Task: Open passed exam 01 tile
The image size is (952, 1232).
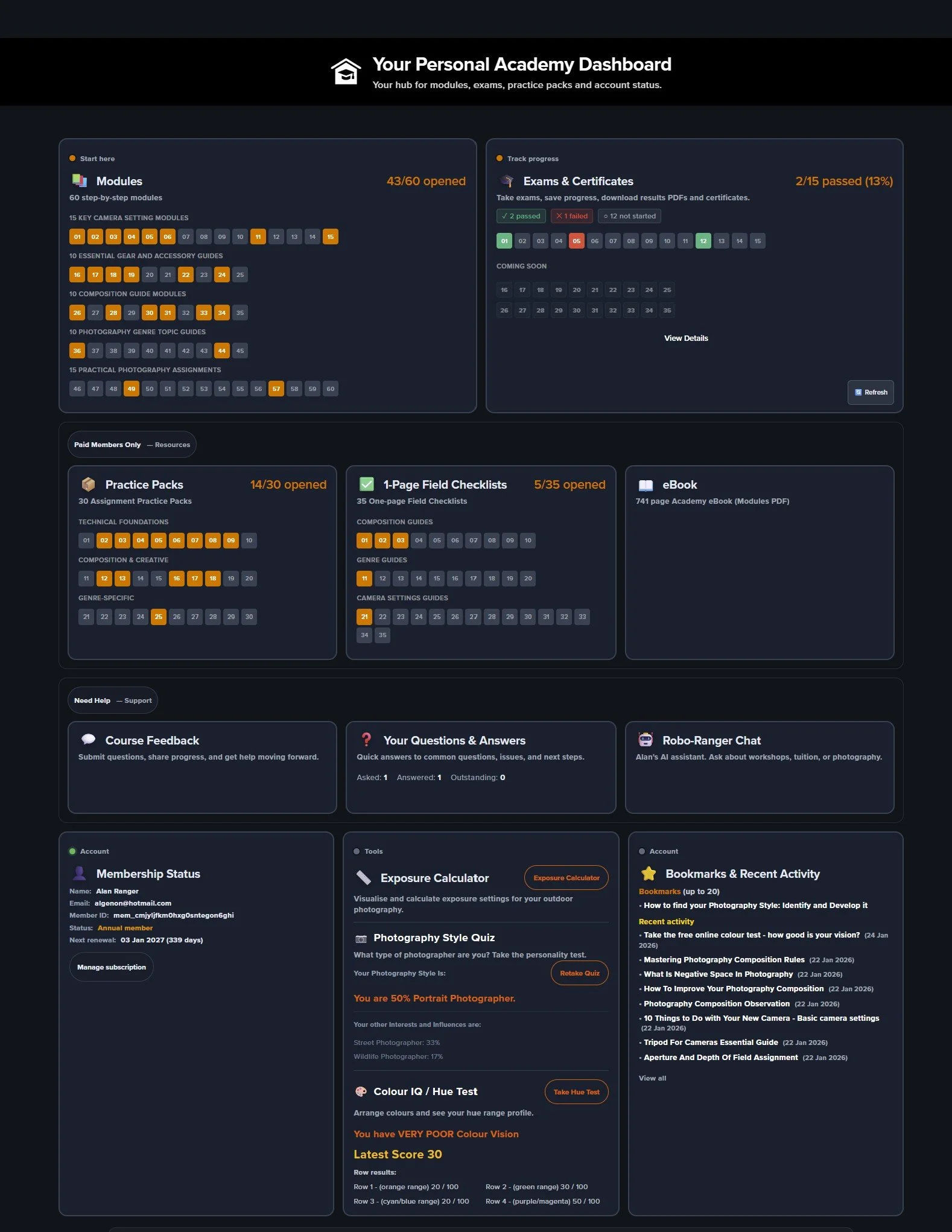Action: 504,241
